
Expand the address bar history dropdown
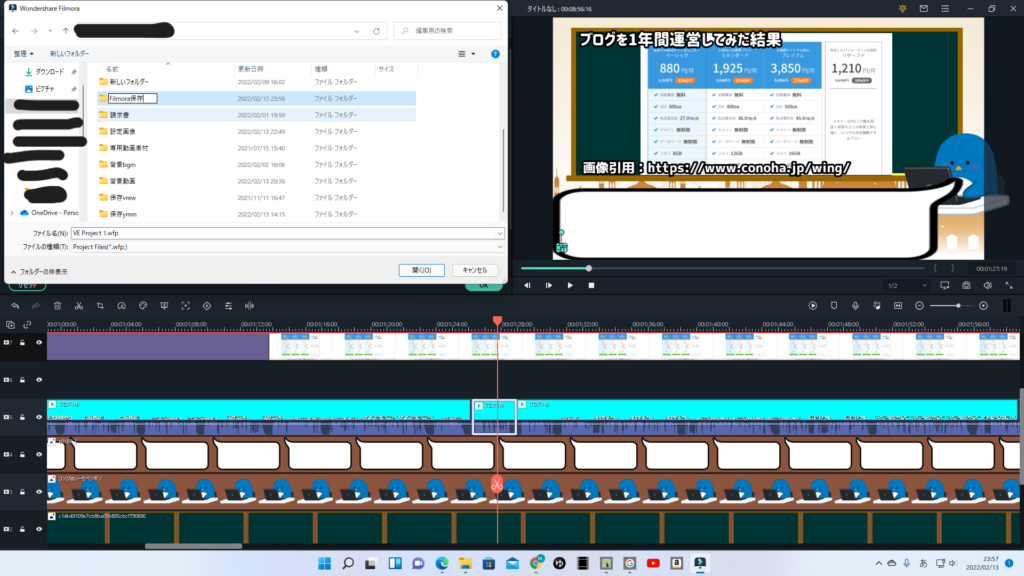(x=357, y=31)
